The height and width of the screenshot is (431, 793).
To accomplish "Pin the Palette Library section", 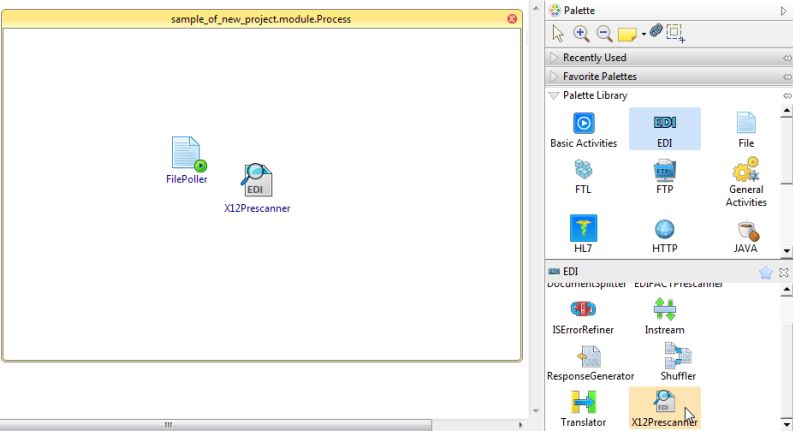I will pos(787,96).
